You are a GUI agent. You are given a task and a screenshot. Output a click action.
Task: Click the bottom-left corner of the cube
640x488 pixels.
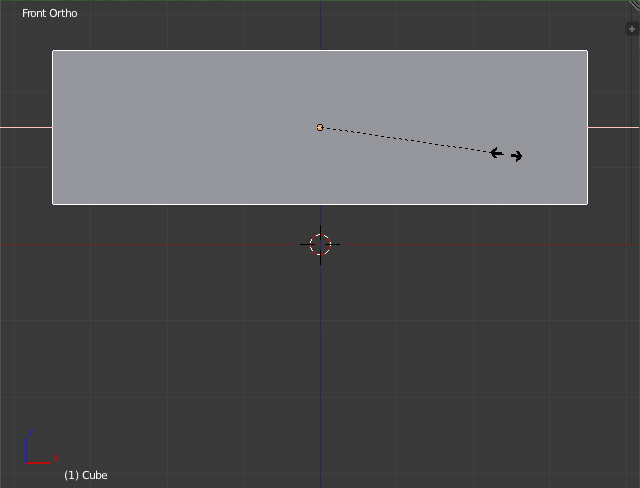53,203
